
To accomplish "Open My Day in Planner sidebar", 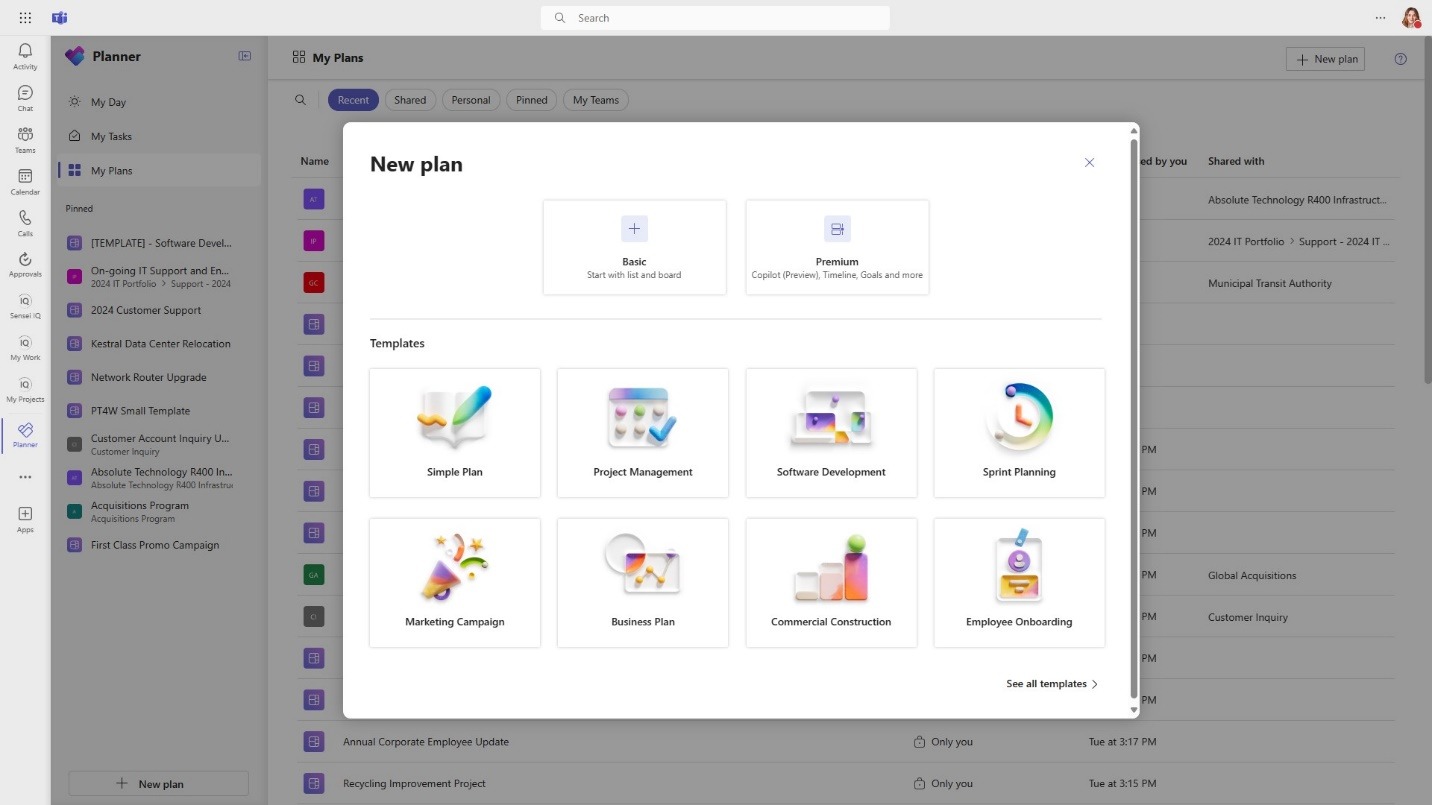I will [x=159, y=102].
